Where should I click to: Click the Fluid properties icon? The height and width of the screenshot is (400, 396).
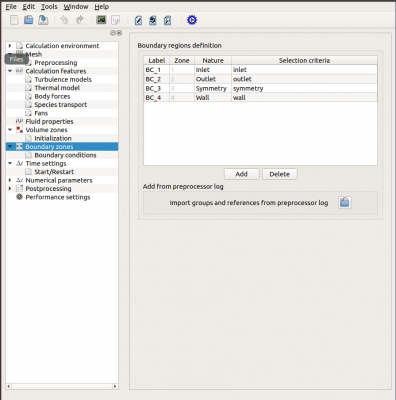(x=20, y=121)
